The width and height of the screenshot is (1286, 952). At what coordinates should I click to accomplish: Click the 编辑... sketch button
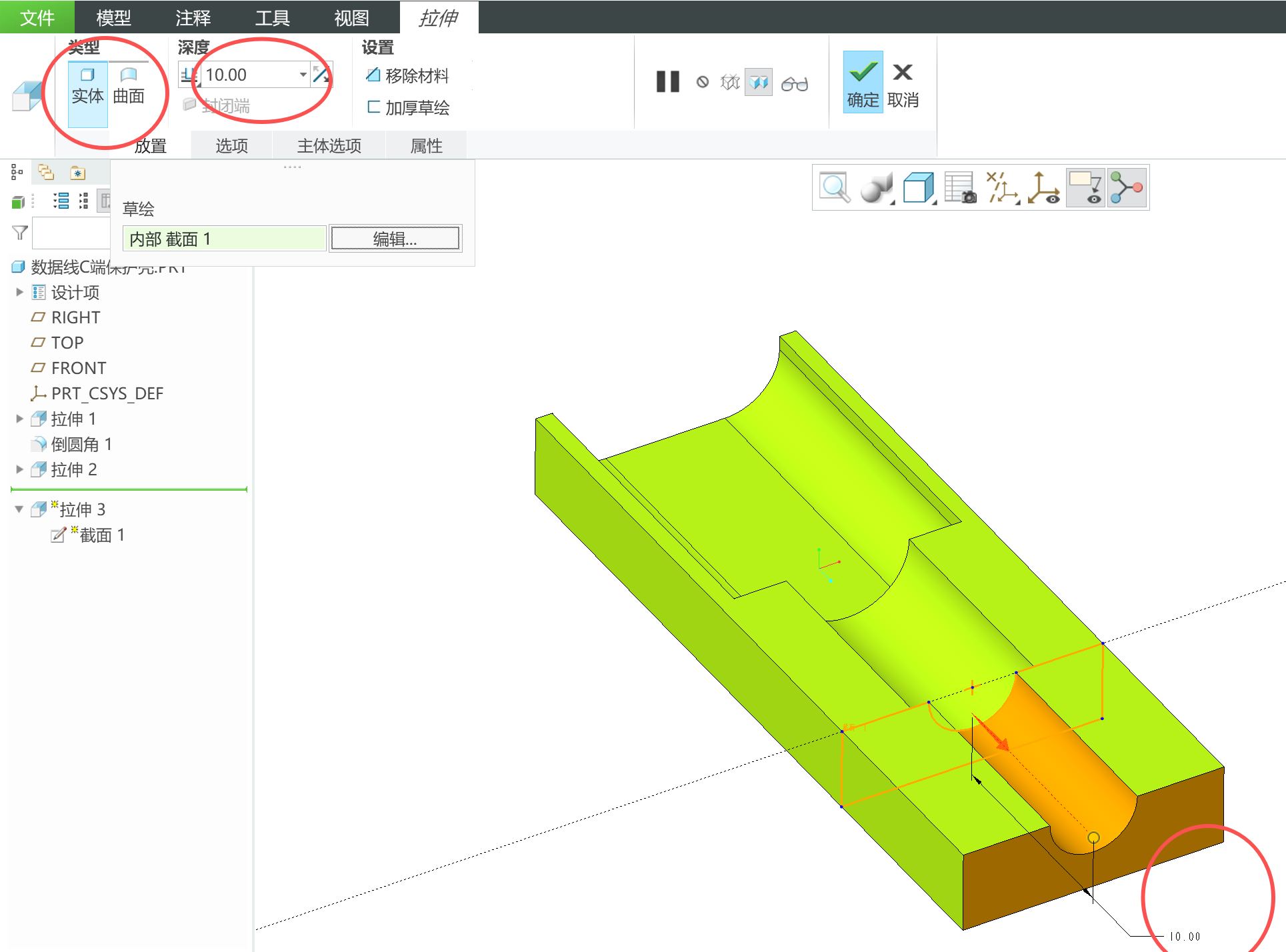[395, 239]
